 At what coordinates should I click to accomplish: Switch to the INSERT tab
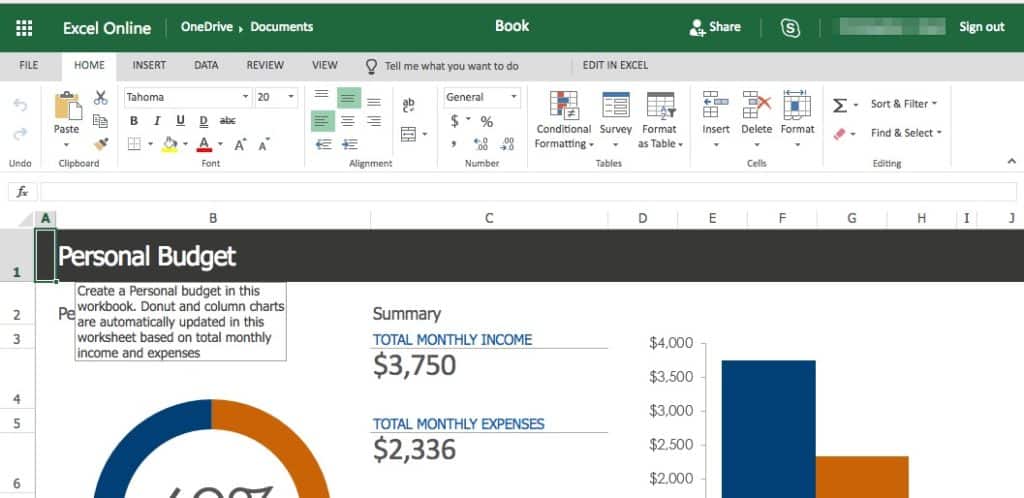click(149, 66)
